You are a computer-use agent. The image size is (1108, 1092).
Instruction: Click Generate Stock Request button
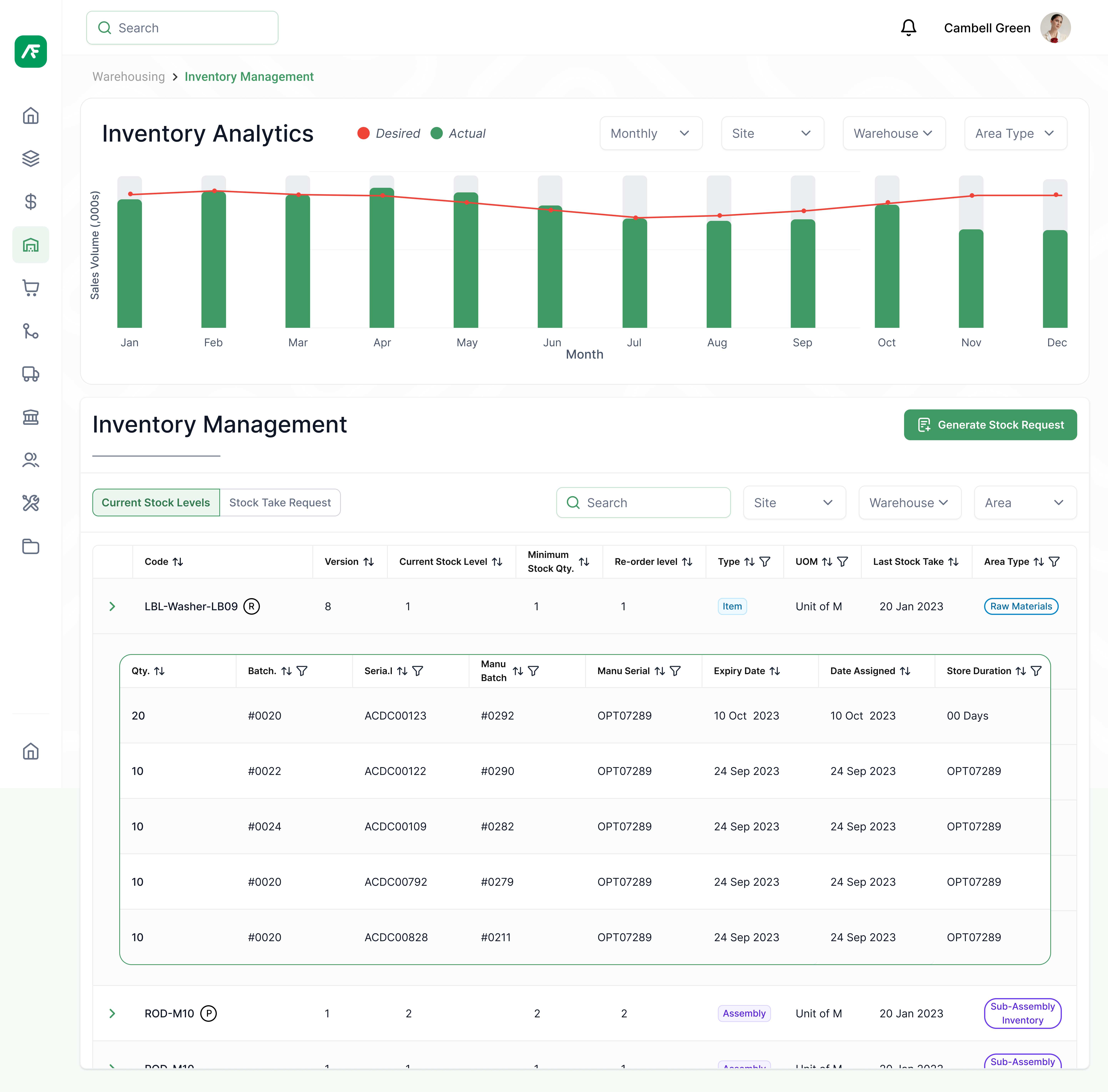[990, 425]
